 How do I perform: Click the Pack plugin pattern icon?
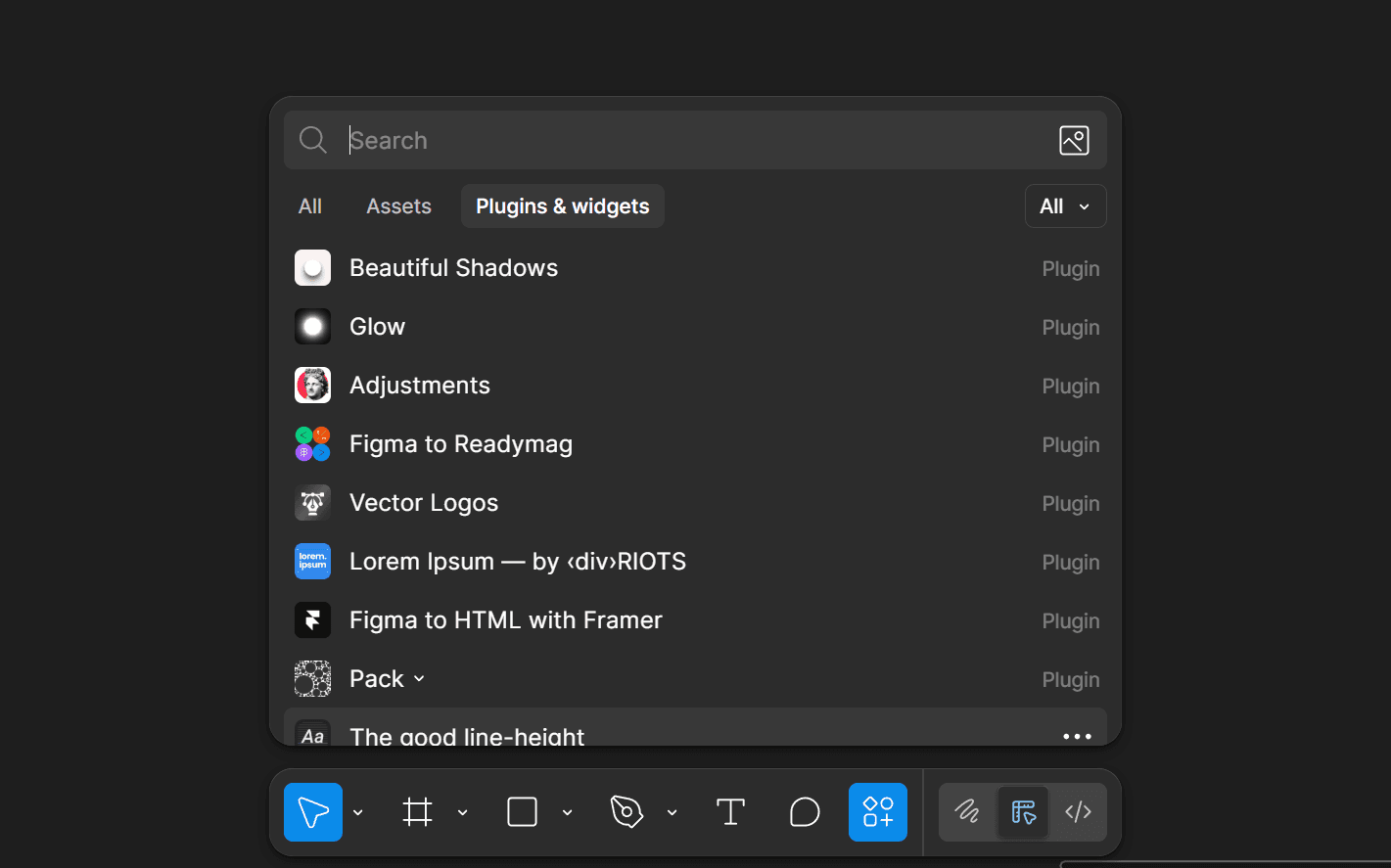click(313, 679)
